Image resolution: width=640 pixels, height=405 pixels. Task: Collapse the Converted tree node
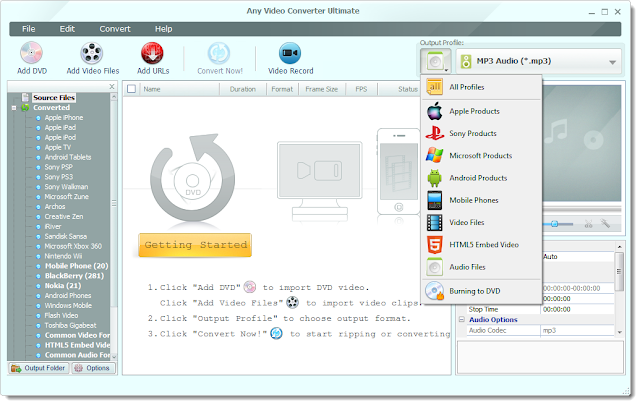coord(14,108)
